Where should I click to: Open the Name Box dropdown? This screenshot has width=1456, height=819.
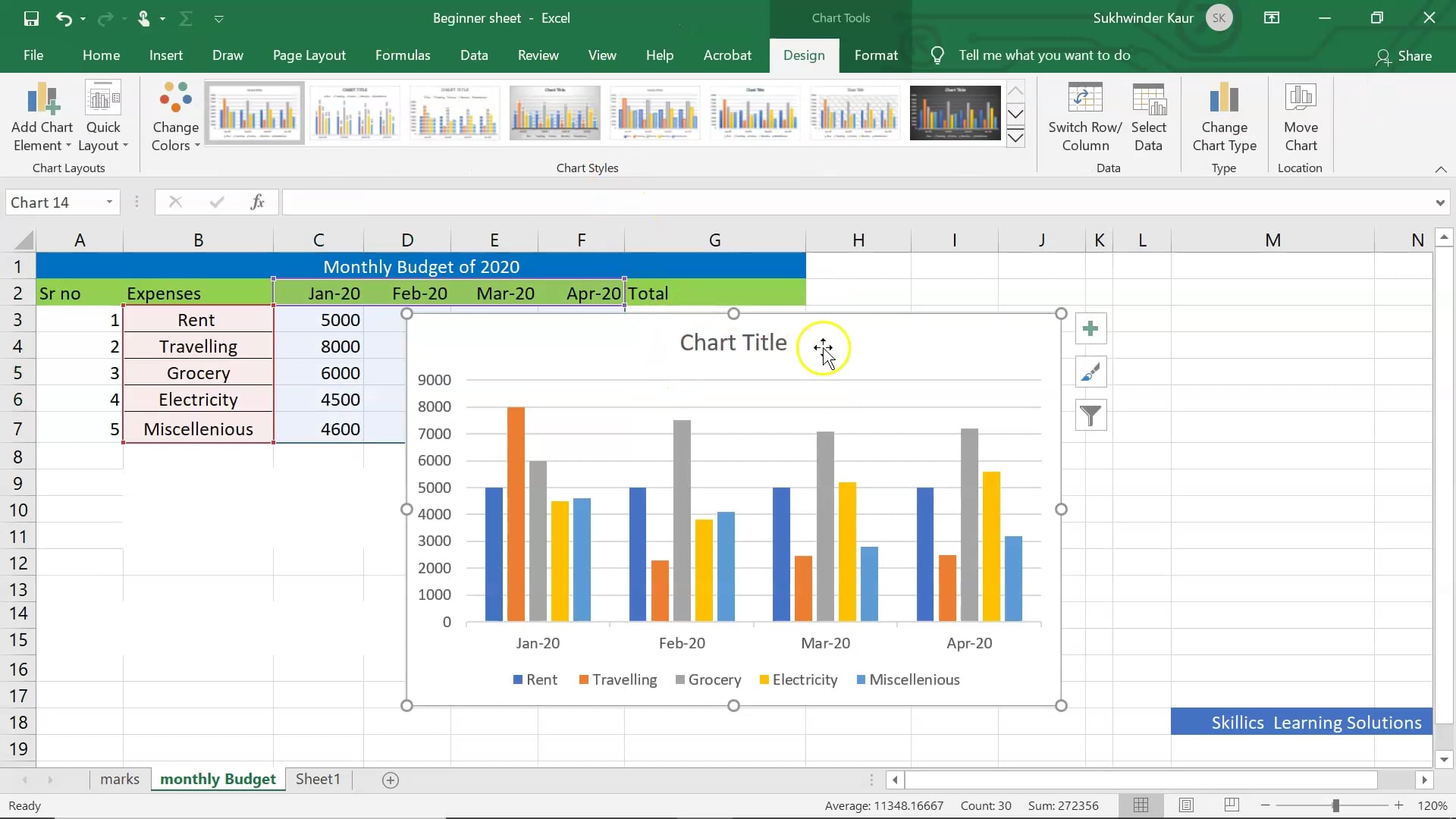pos(108,202)
